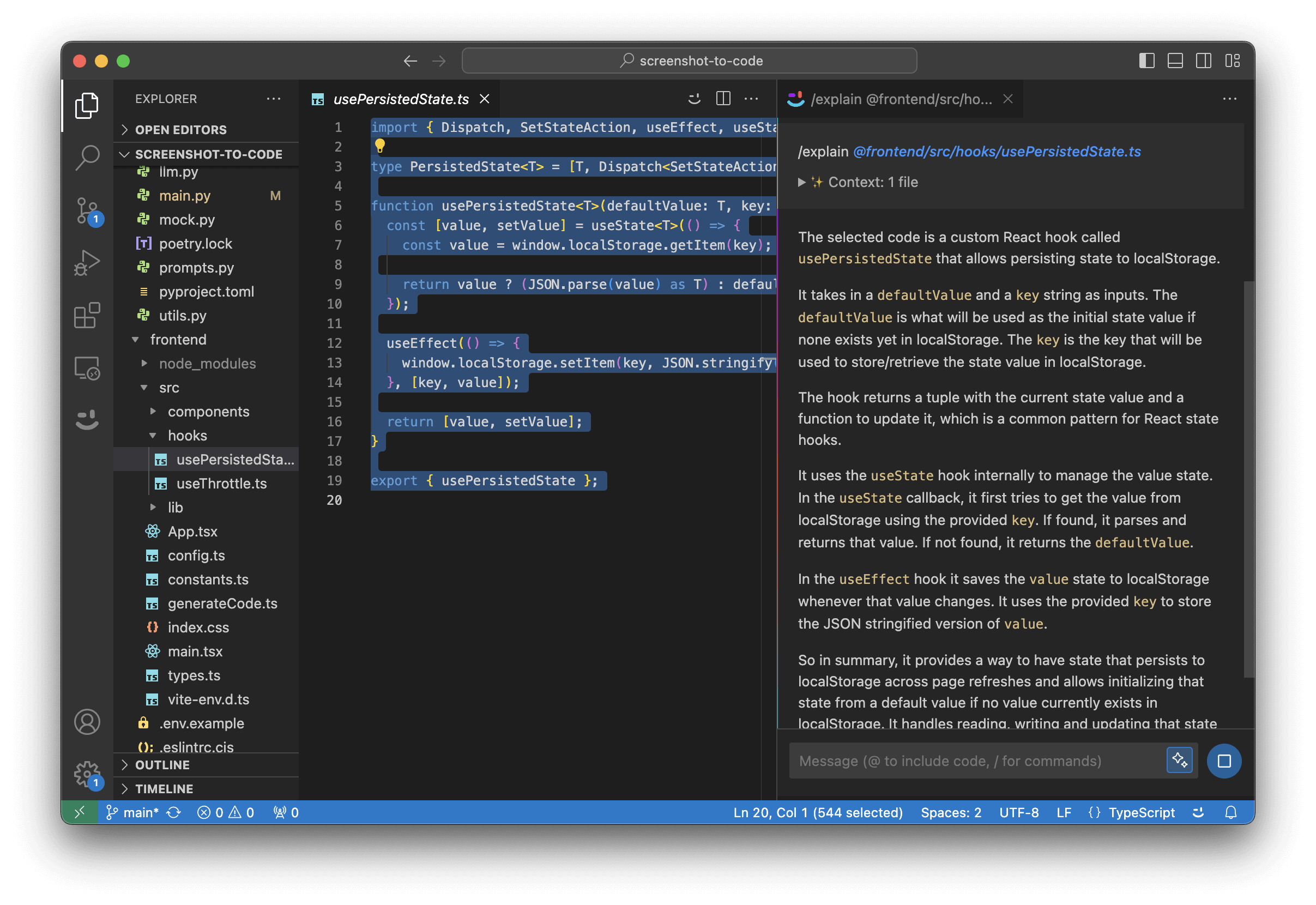Open the Accounts icon in activity bar
The height and width of the screenshot is (905, 1316).
(x=87, y=722)
